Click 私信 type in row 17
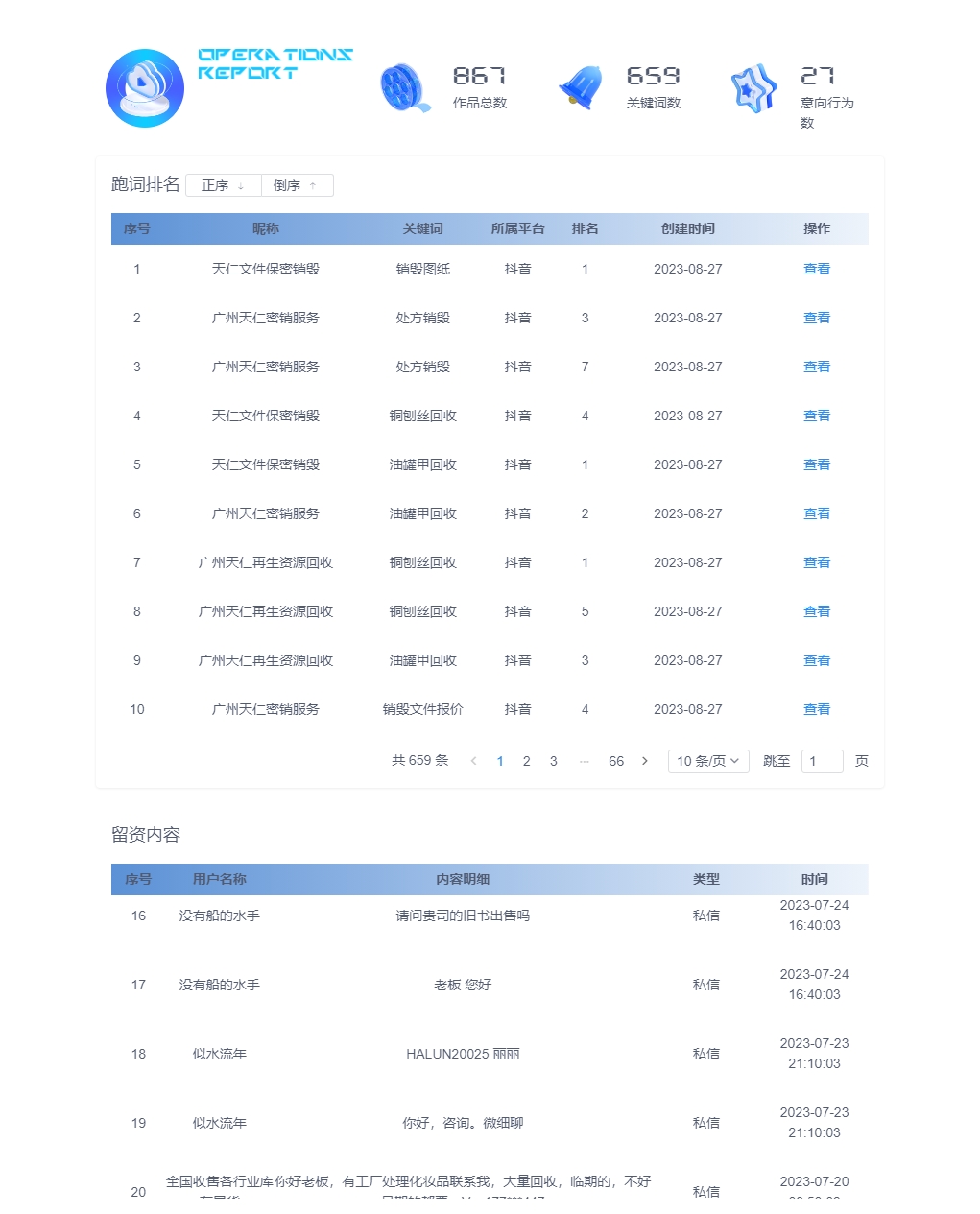Viewport: 980px width, 1214px height. (706, 985)
